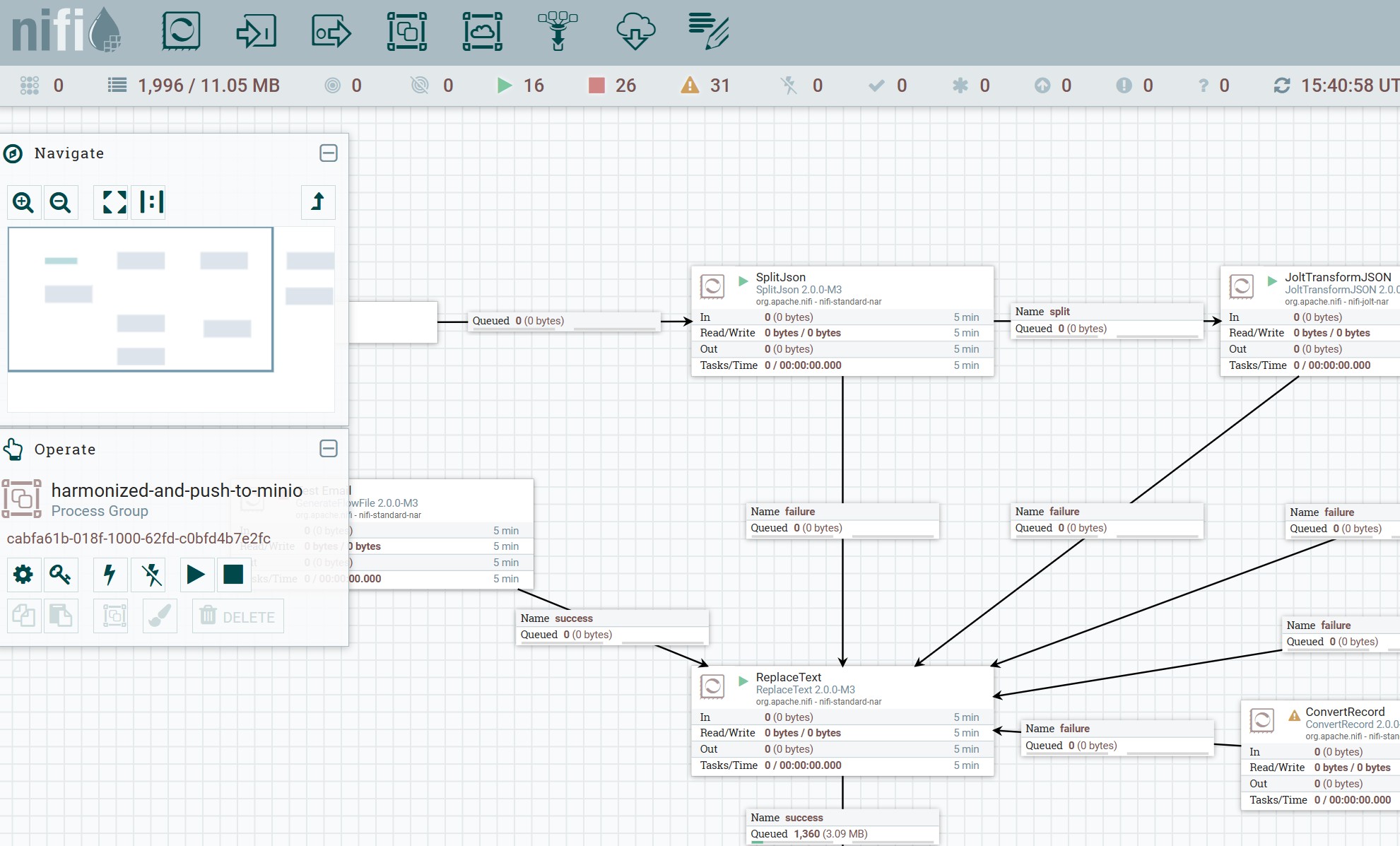
Task: Leave group to parent process group
Action: [x=318, y=202]
